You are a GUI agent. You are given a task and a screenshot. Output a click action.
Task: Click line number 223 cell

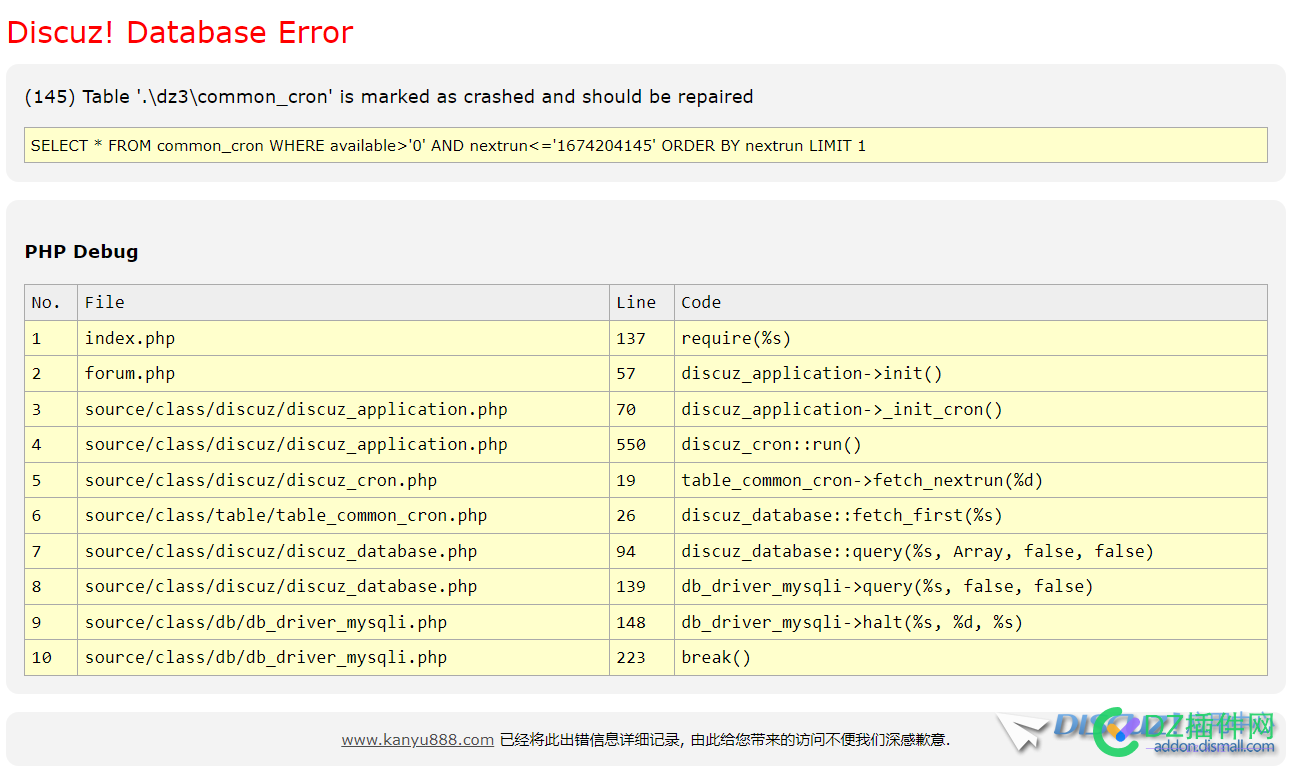click(x=641, y=657)
